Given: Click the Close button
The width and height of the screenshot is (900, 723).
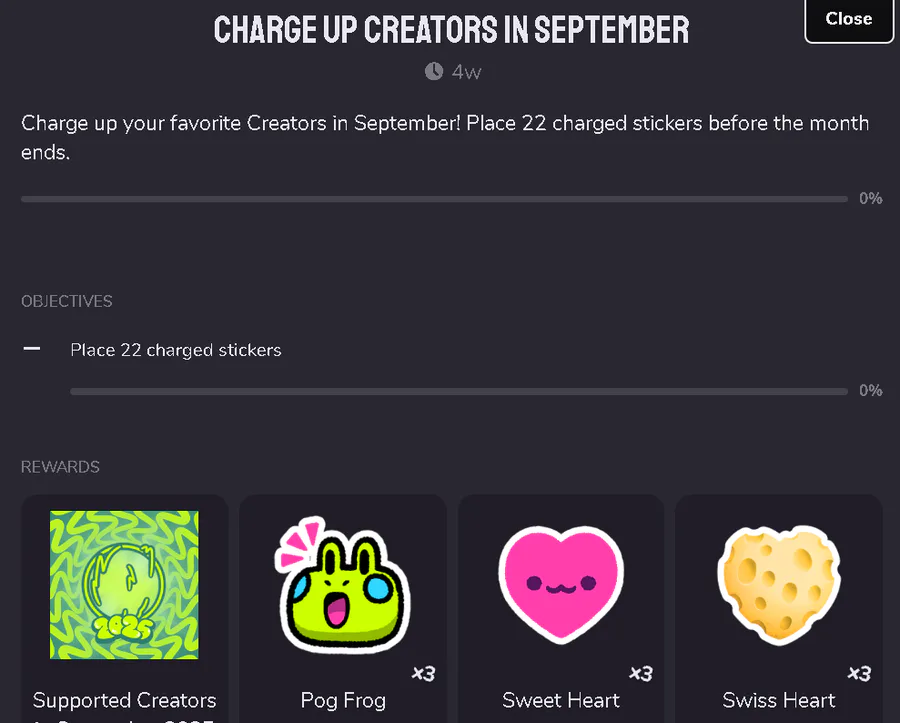Looking at the screenshot, I should 849,20.
